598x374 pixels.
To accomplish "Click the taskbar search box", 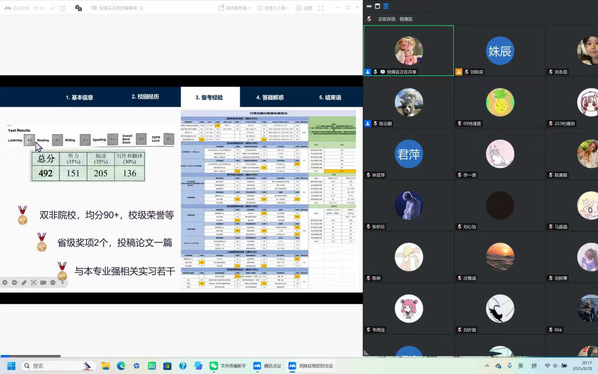I will tap(57, 366).
